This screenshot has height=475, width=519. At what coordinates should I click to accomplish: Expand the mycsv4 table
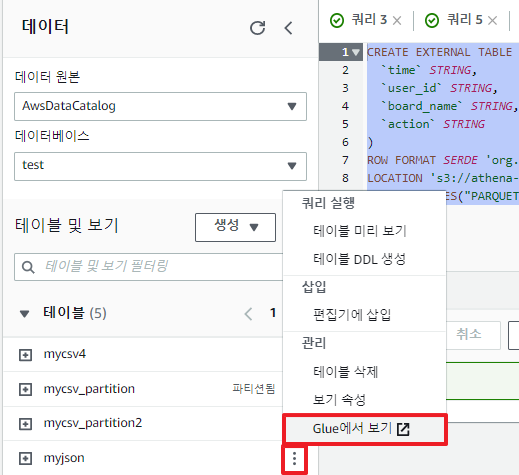(x=26, y=355)
